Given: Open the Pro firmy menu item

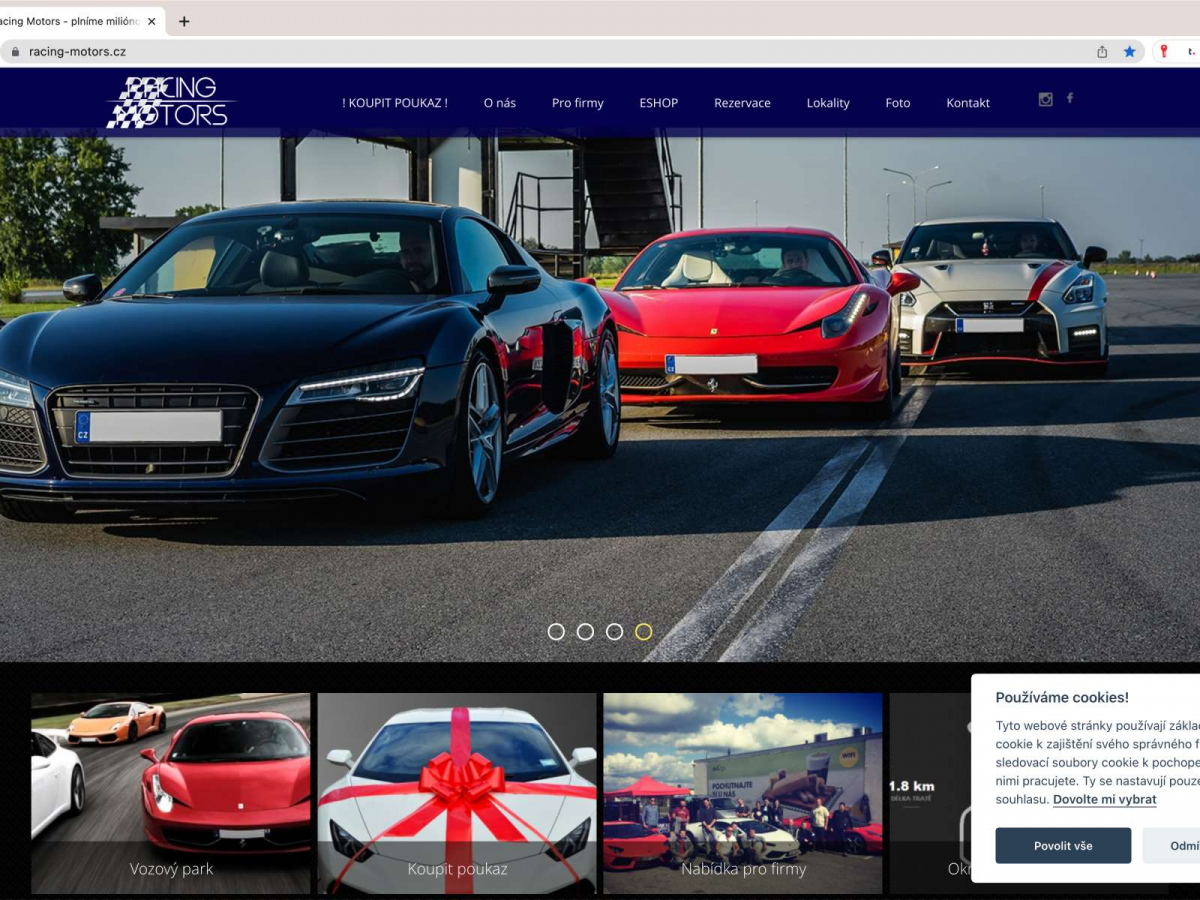Looking at the screenshot, I should click(577, 103).
